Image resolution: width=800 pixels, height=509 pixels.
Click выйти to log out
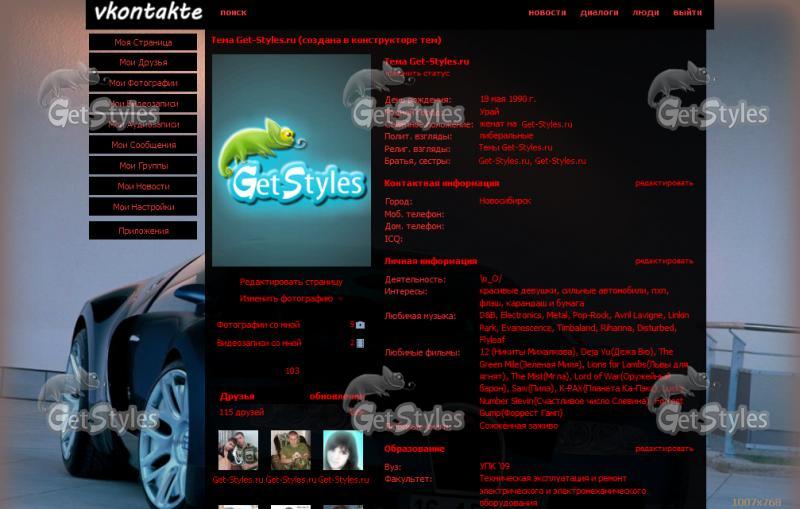click(687, 13)
